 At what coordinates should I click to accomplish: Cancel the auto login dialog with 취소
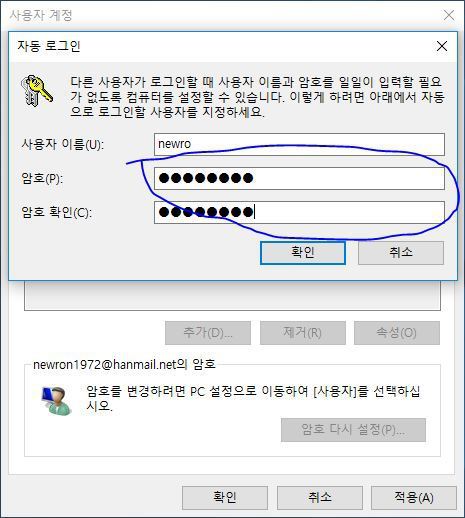401,253
